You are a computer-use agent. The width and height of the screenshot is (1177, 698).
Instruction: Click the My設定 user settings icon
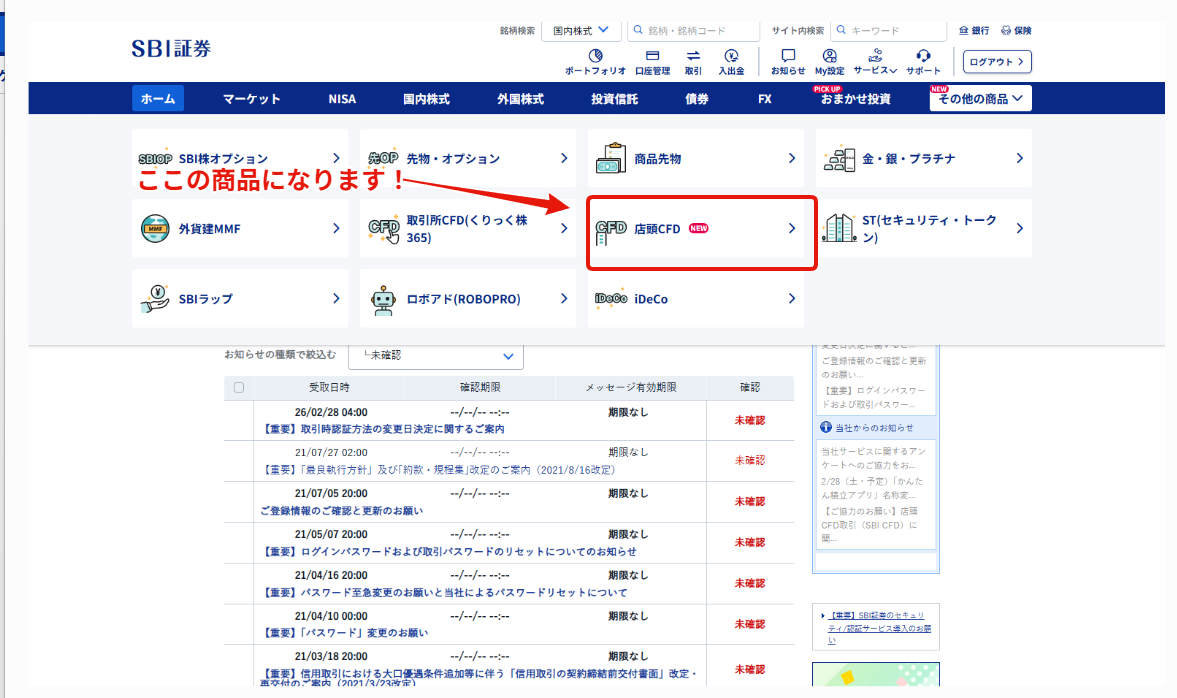tap(829, 56)
